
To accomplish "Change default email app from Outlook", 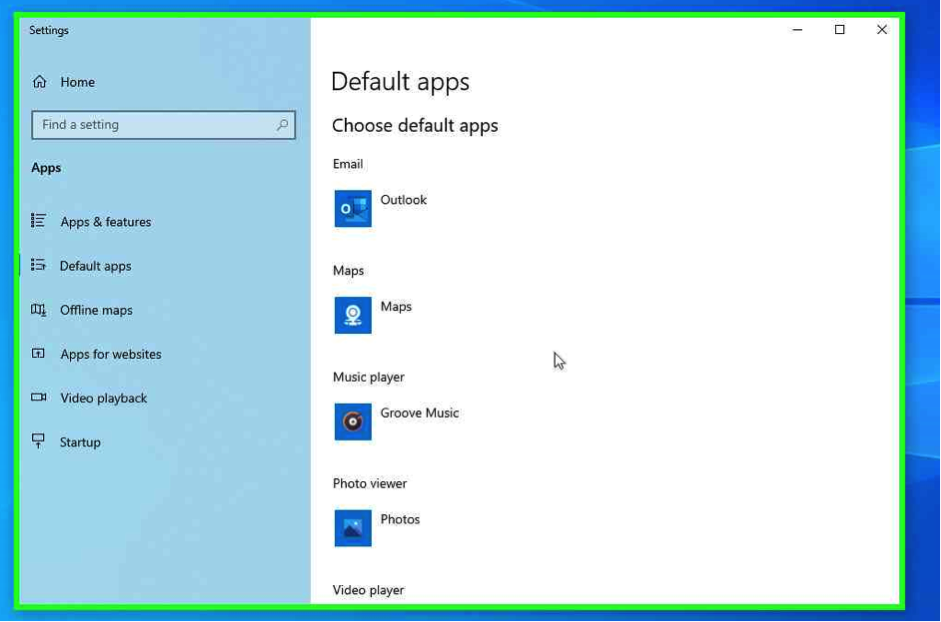I will pyautogui.click(x=403, y=201).
